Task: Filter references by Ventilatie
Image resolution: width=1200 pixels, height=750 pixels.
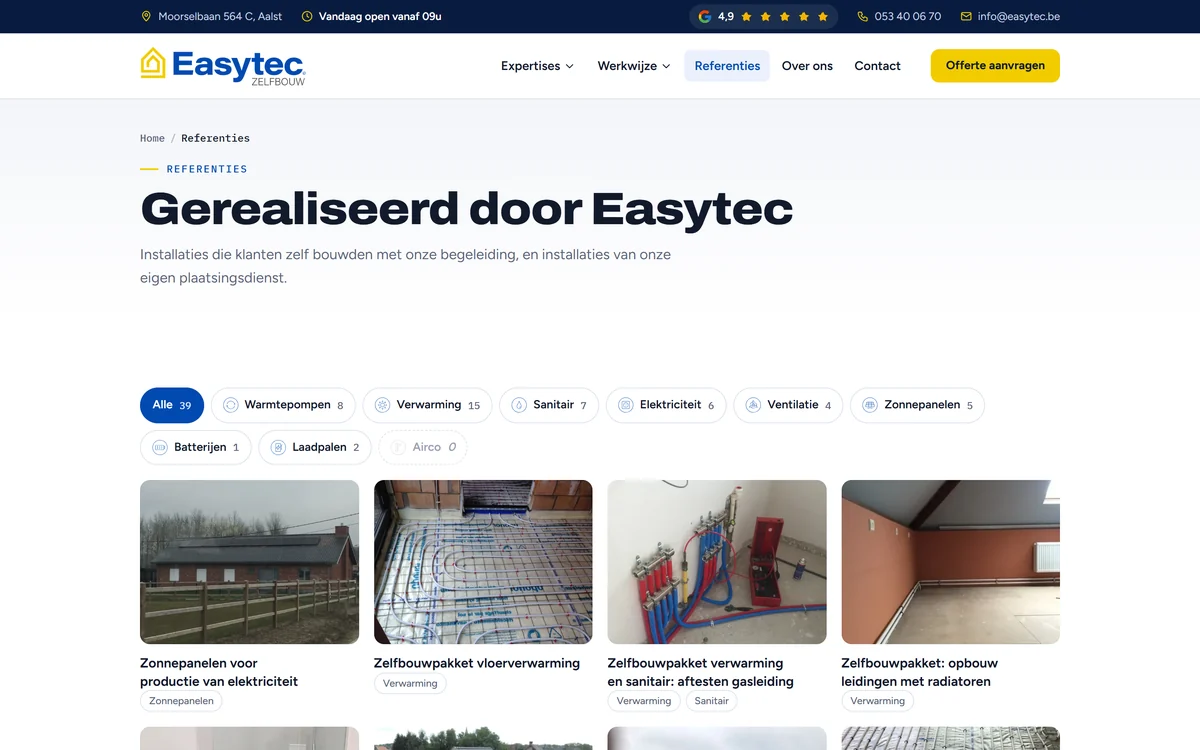Action: pyautogui.click(x=788, y=405)
